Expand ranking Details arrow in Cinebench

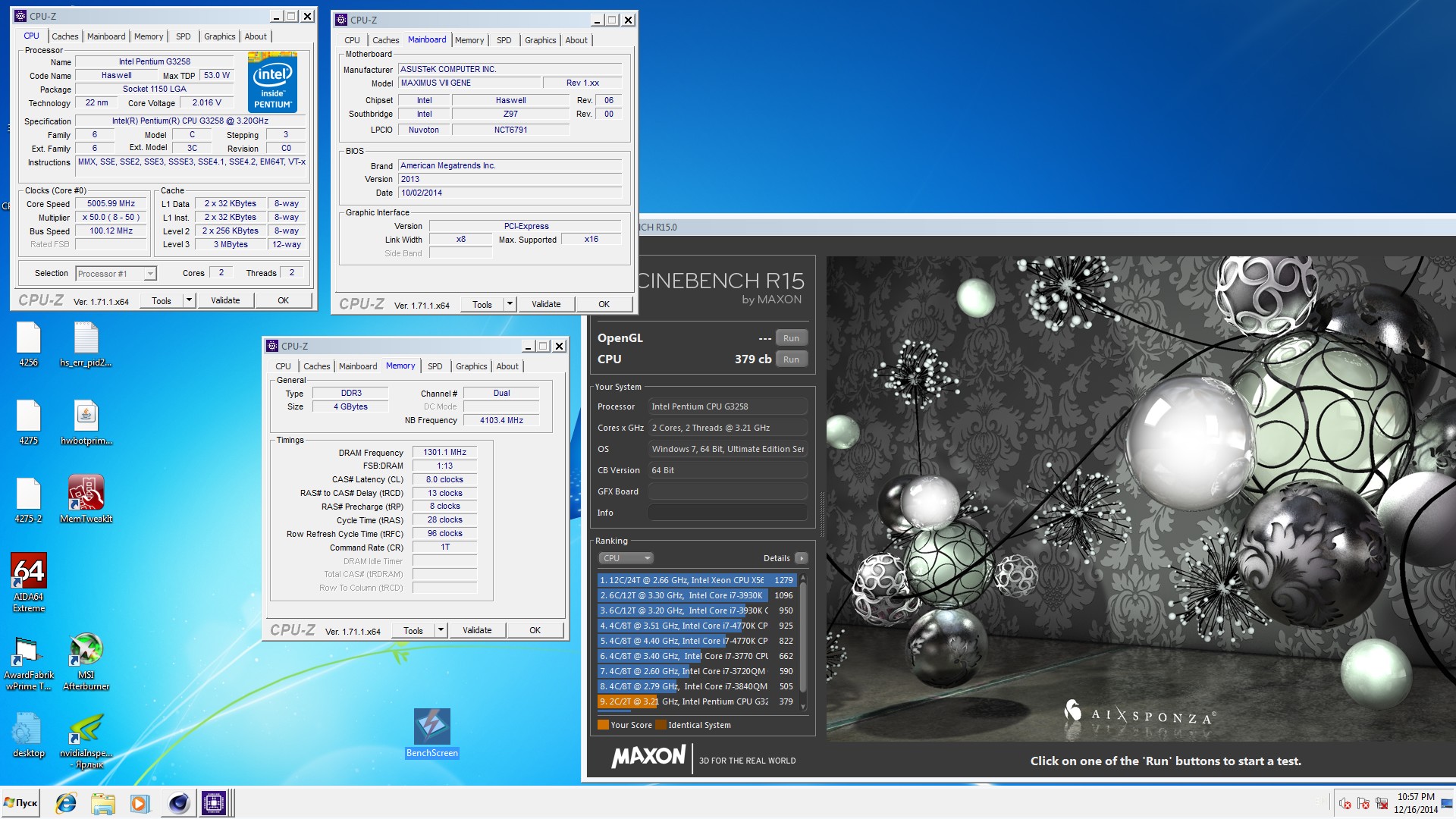tap(801, 558)
